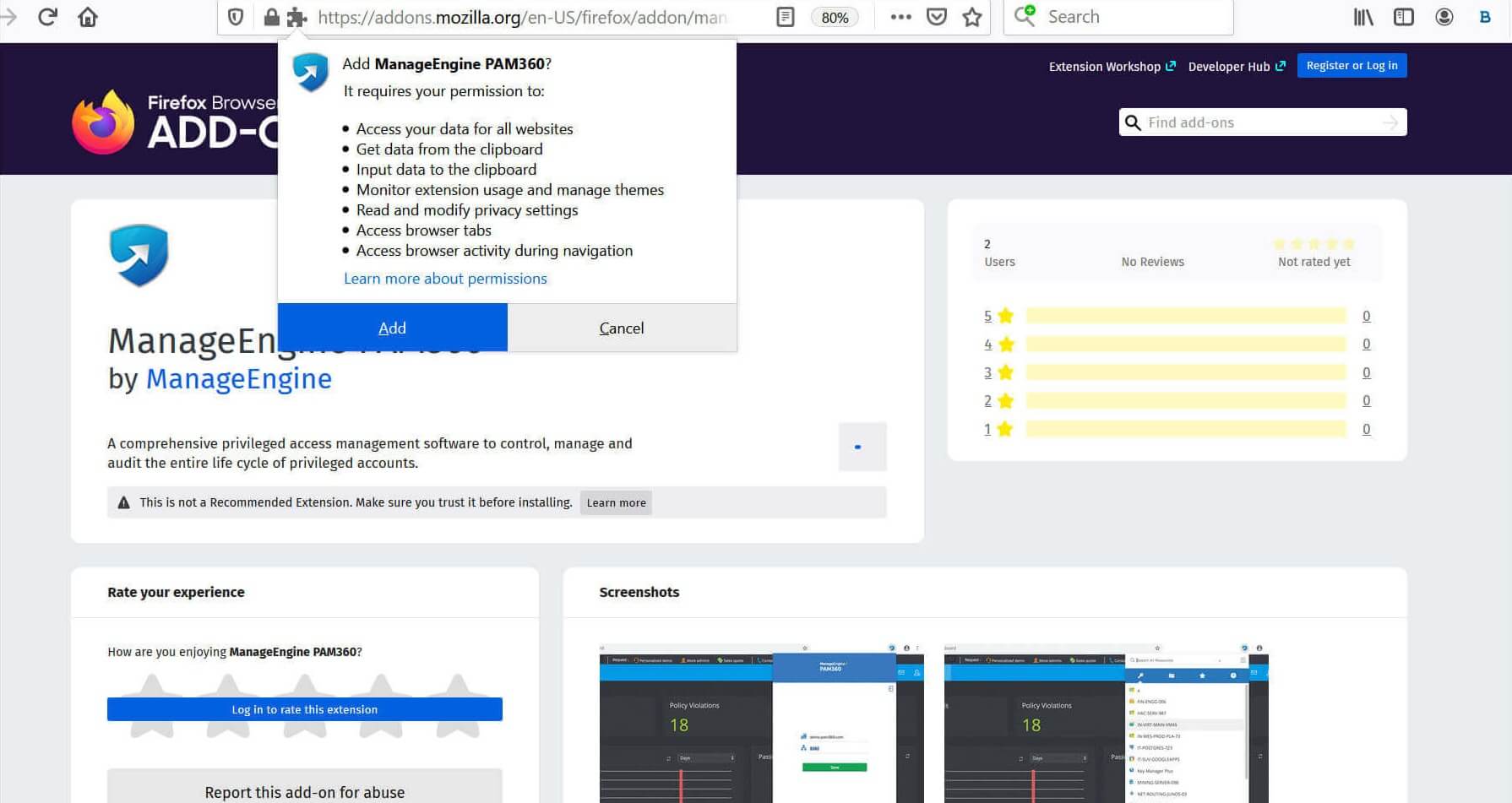Click the extension puzzle piece icon
The height and width of the screenshot is (803, 1512).
(296, 17)
